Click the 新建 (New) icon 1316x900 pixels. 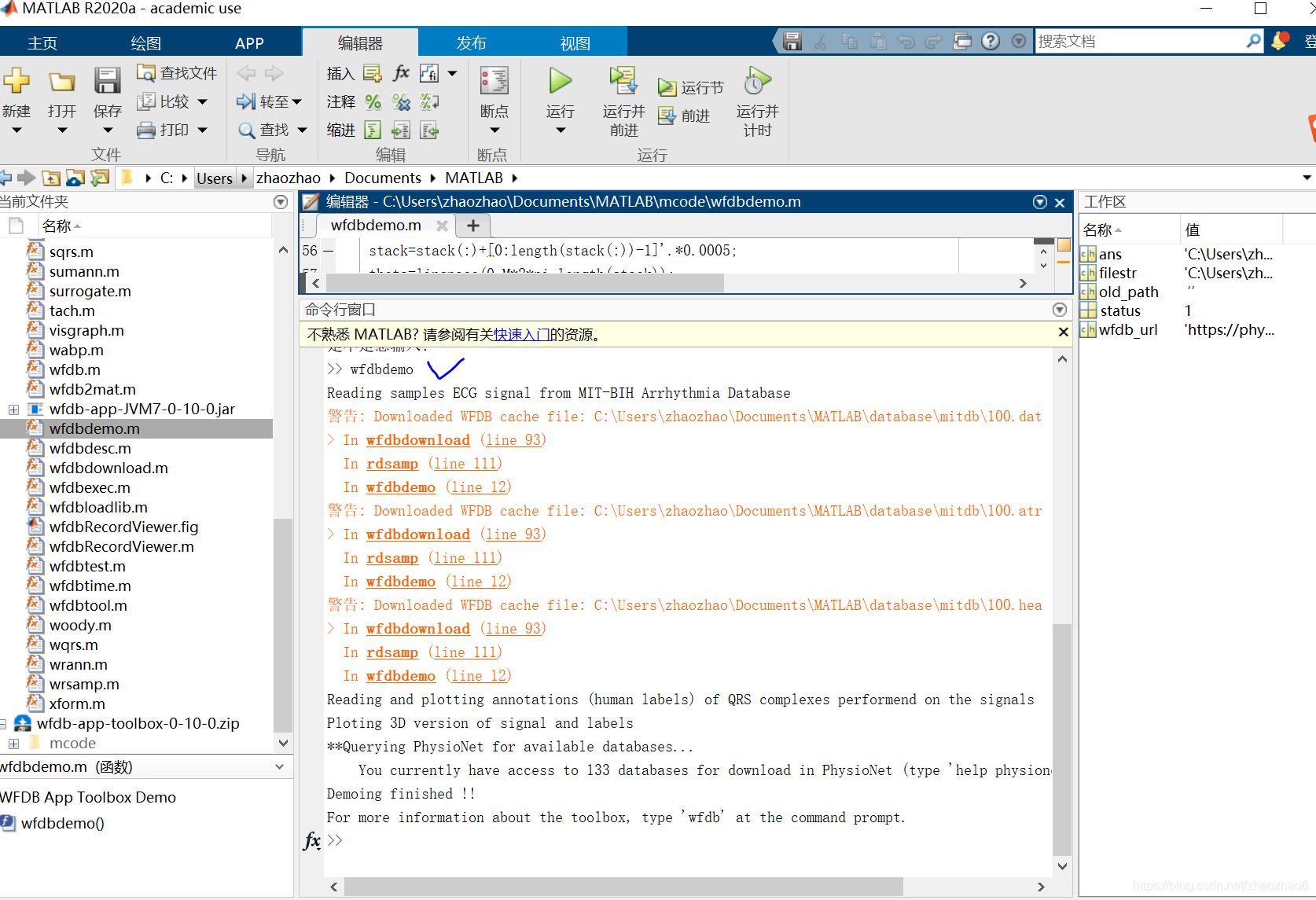pos(17,81)
